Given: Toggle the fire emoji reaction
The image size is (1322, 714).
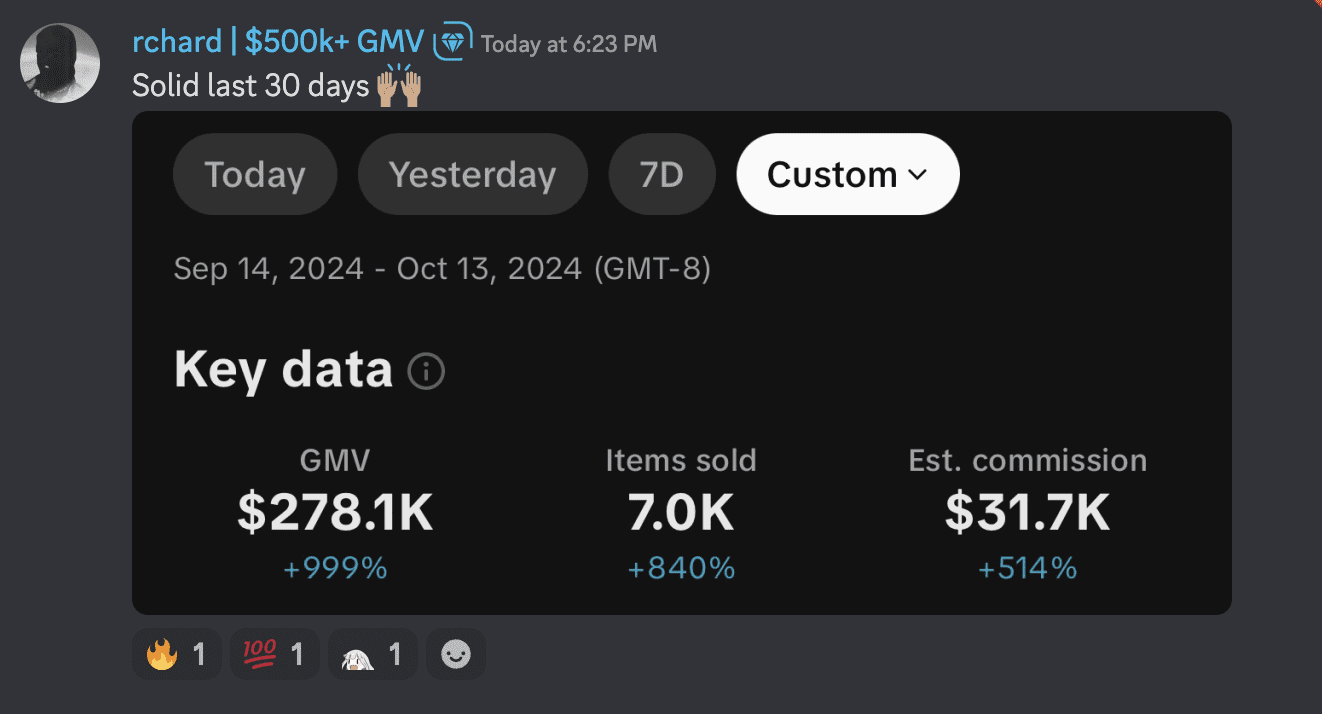Looking at the screenshot, I should (176, 655).
